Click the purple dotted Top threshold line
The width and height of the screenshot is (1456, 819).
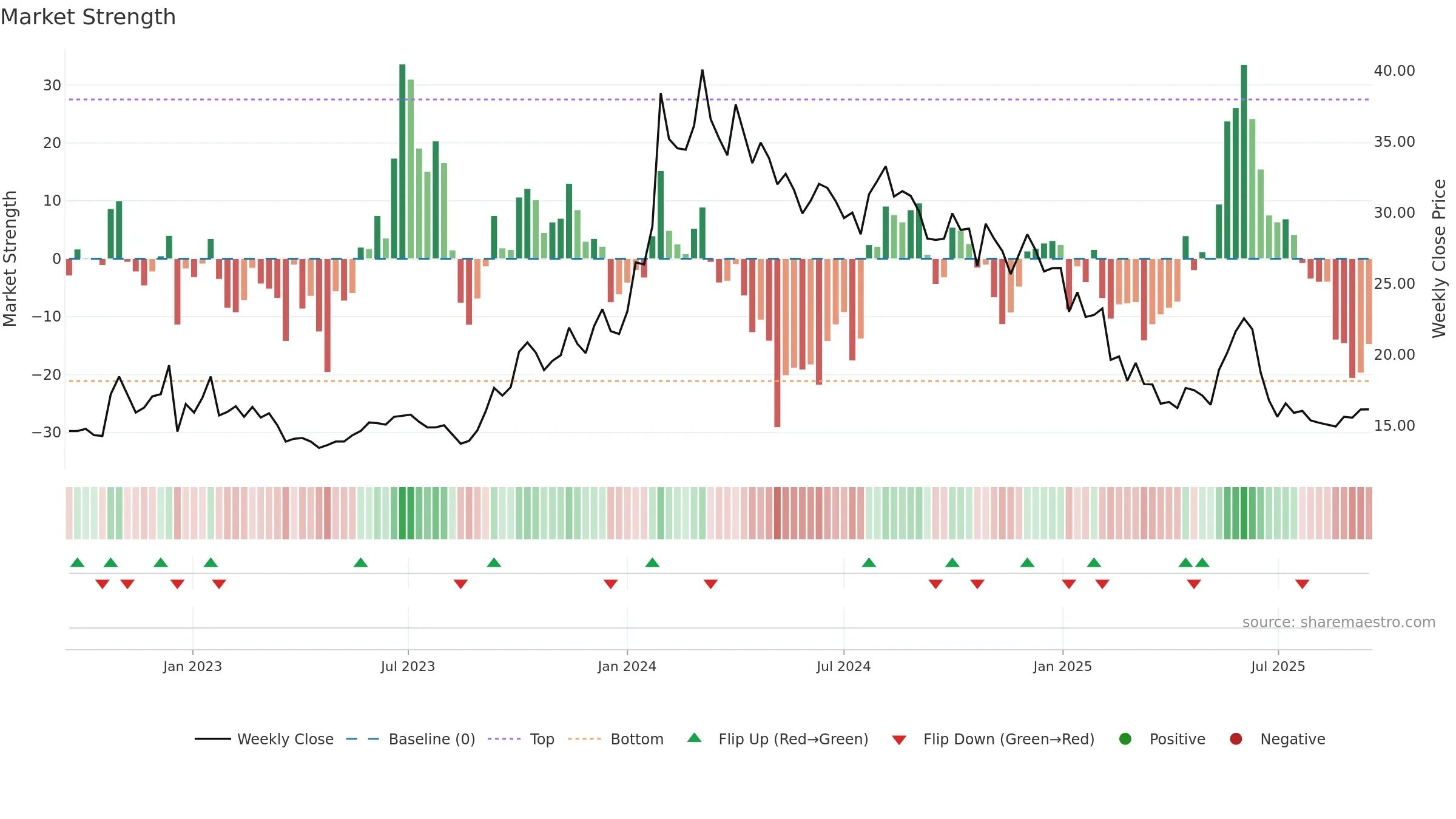click(x=719, y=99)
